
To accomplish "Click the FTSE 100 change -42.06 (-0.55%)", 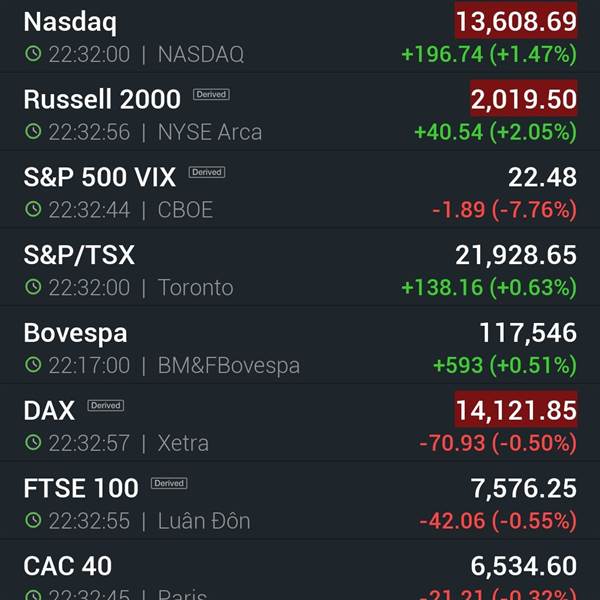I will [498, 521].
